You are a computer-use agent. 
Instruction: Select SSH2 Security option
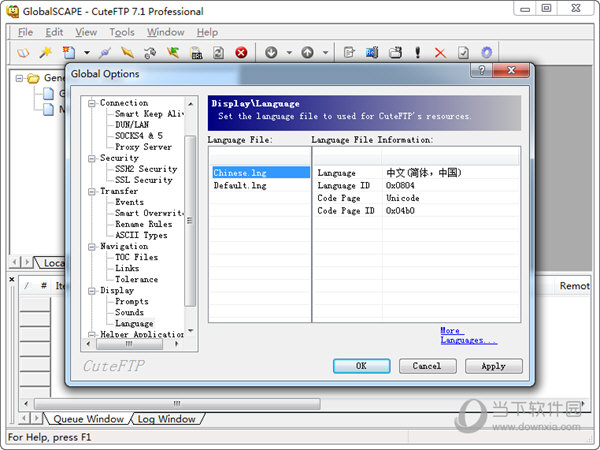click(146, 169)
